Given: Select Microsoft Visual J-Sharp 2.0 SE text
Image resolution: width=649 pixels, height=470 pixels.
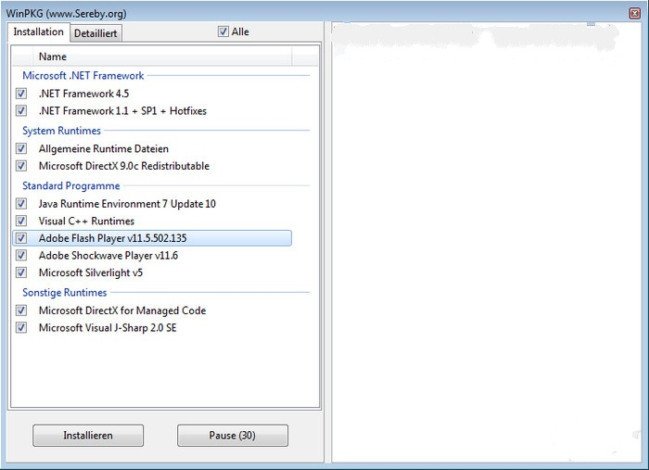Looking at the screenshot, I should pyautogui.click(x=107, y=328).
